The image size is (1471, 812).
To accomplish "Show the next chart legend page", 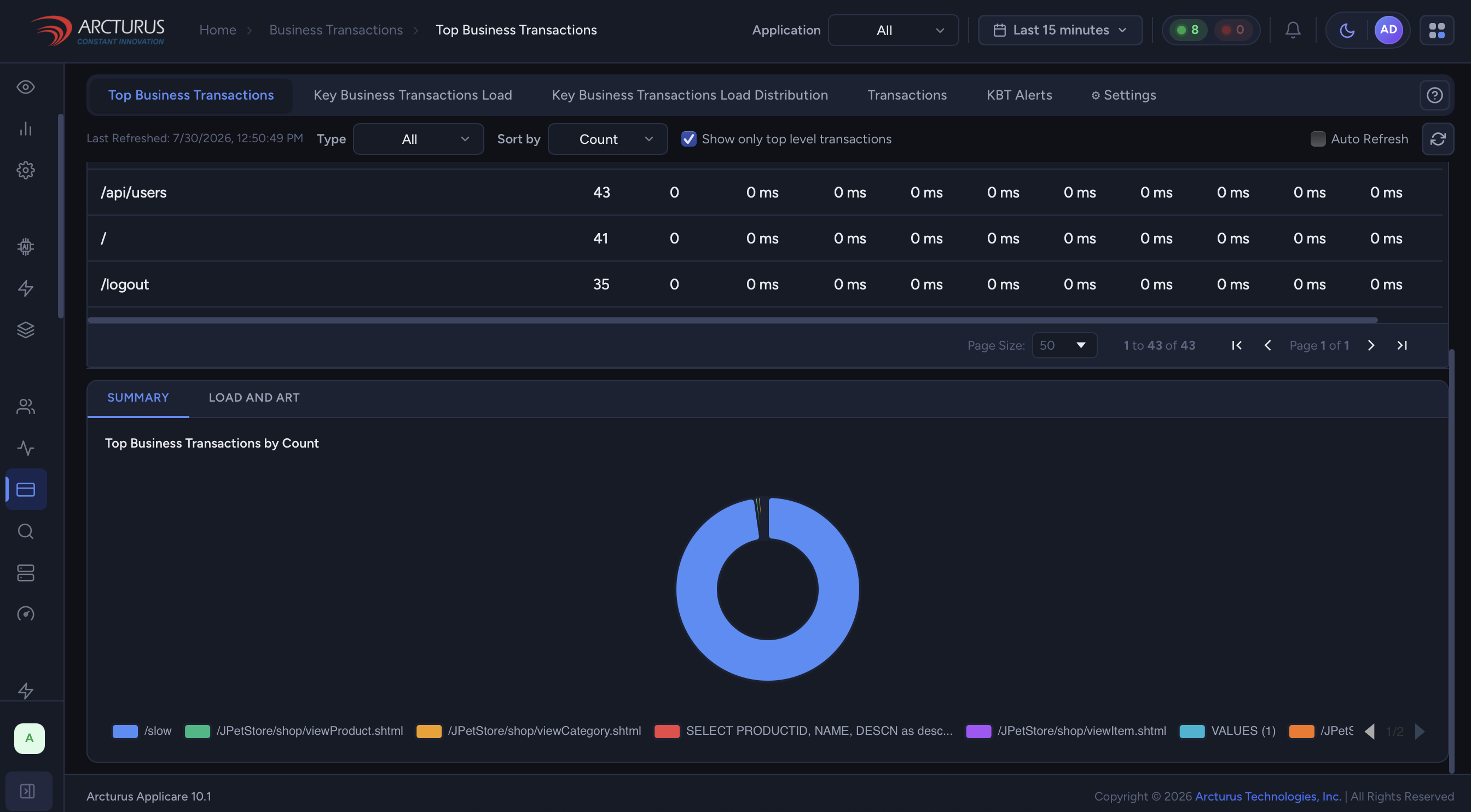I will [1420, 731].
